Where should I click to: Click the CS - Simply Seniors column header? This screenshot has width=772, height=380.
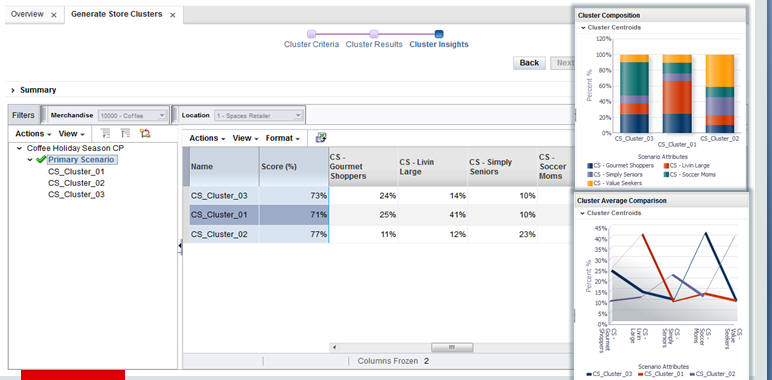pyautogui.click(x=503, y=166)
